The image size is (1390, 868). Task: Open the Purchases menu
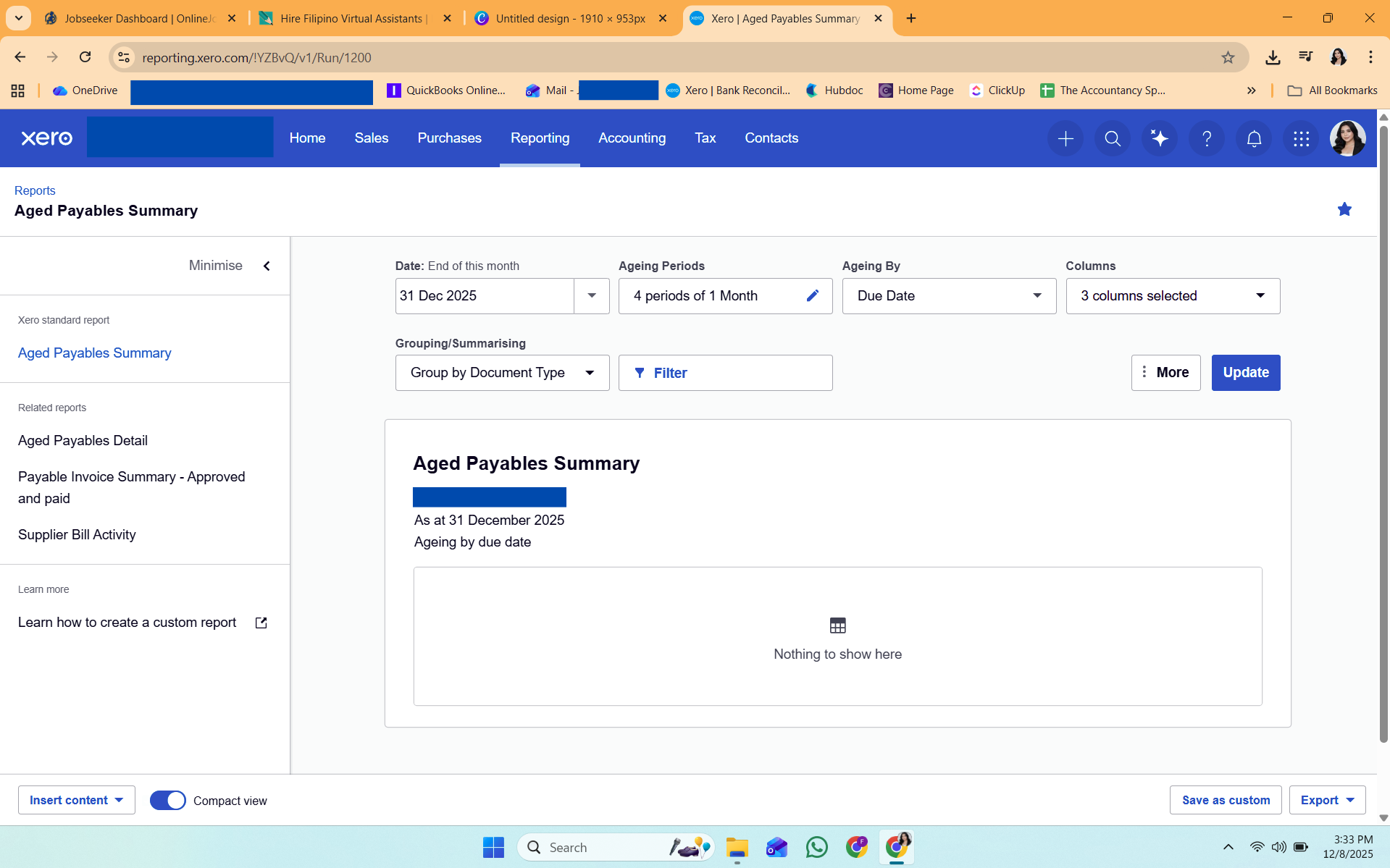coord(449,138)
